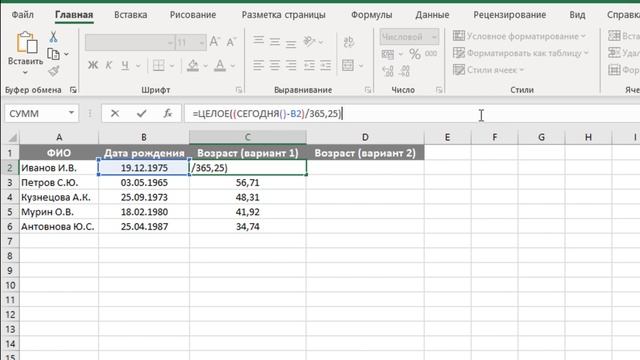Switch to the Рисование tab
This screenshot has width=640, height=360.
tap(193, 15)
